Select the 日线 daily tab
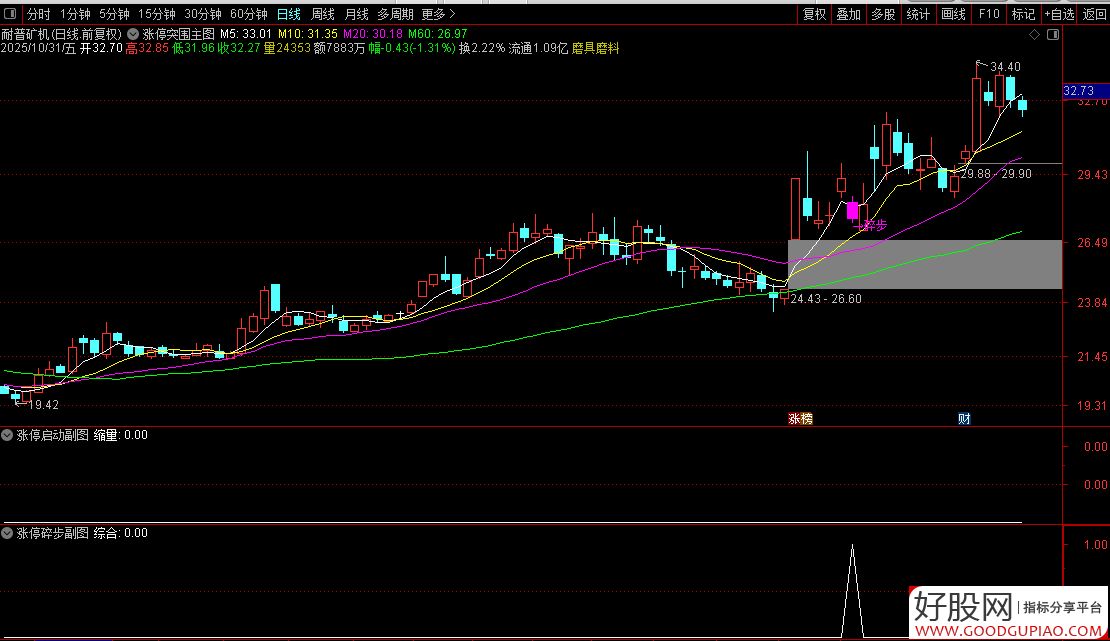The image size is (1110, 641). pos(289,14)
